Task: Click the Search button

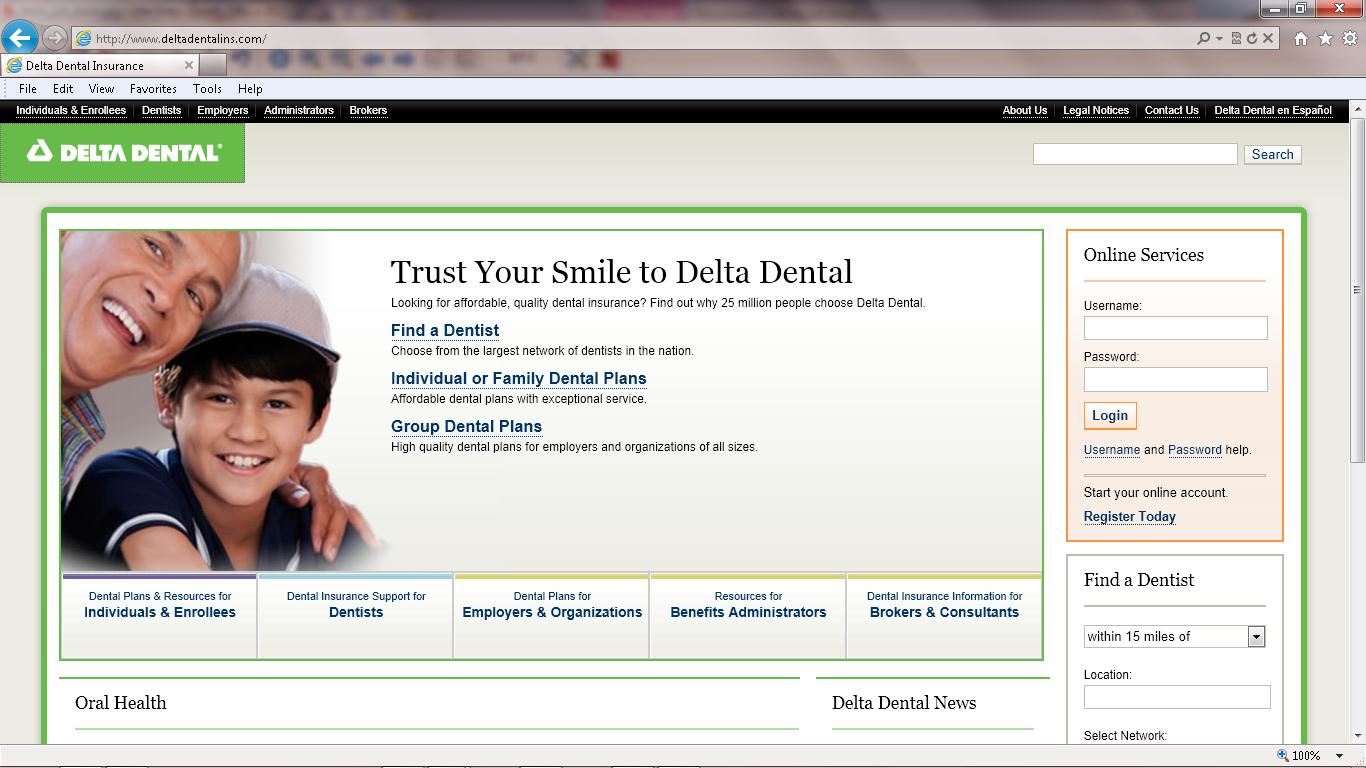Action: pyautogui.click(x=1272, y=154)
